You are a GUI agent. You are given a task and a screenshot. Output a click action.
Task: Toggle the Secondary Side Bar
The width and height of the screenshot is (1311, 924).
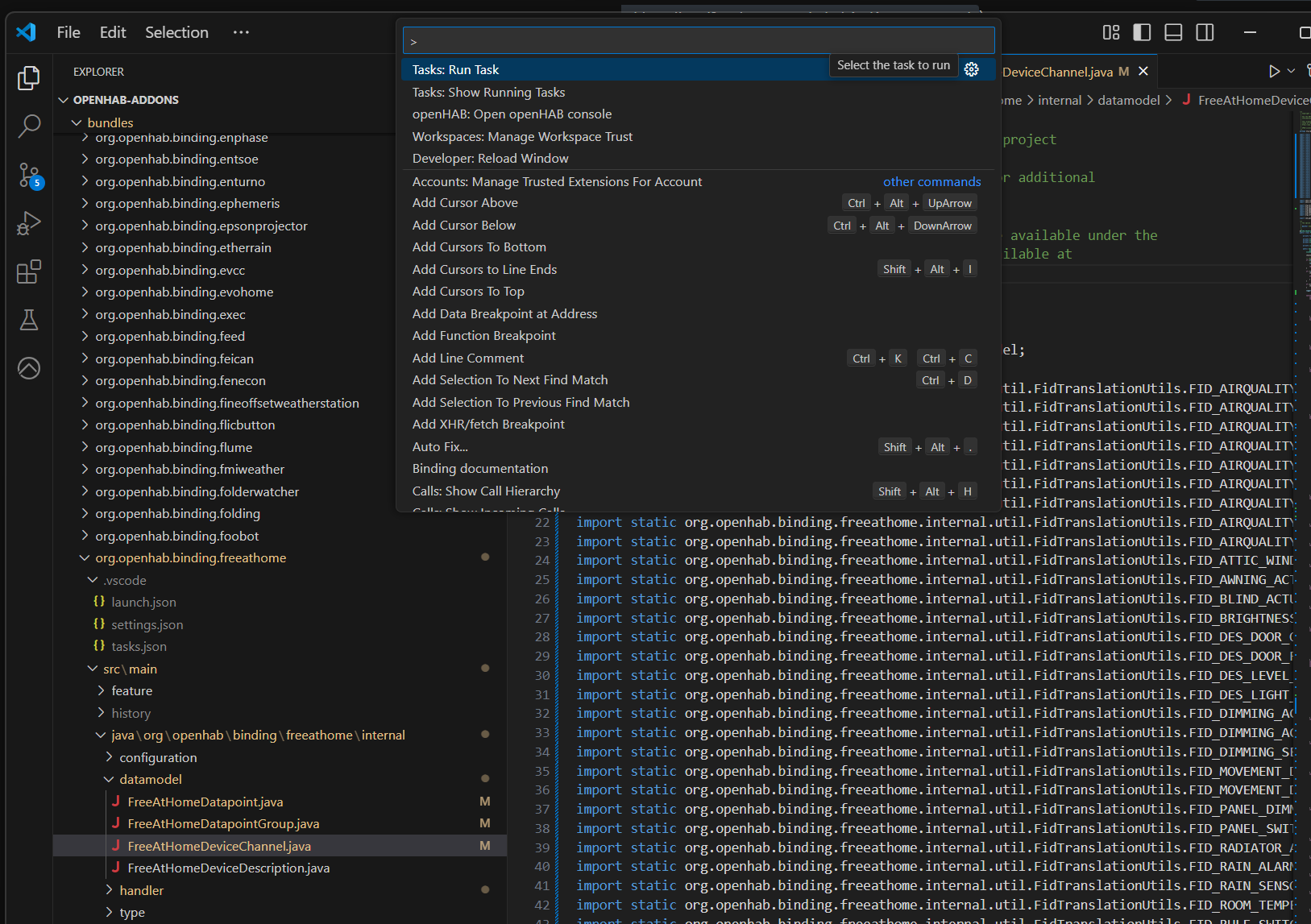1205,32
